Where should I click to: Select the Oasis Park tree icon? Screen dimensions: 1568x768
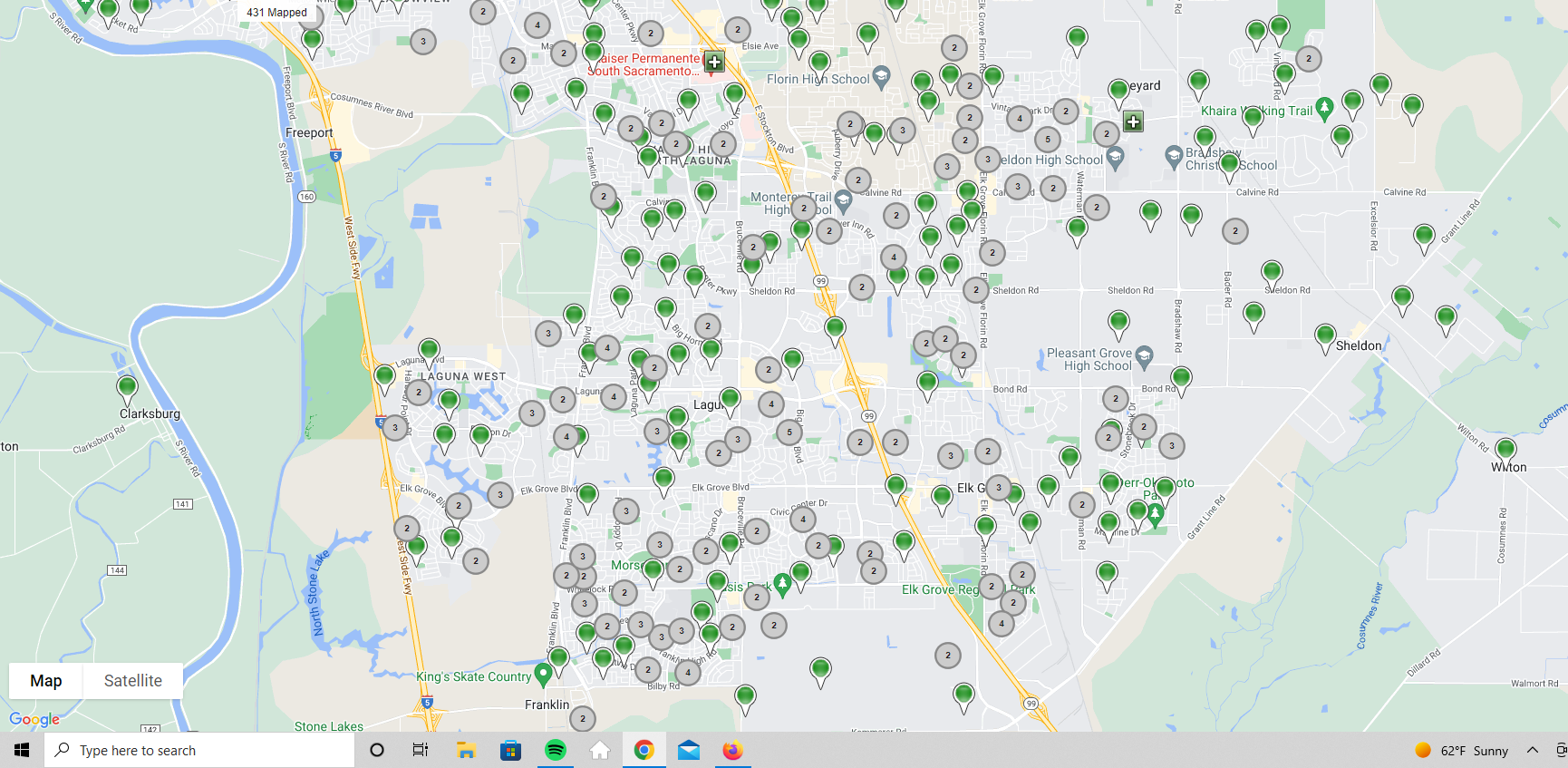783,585
